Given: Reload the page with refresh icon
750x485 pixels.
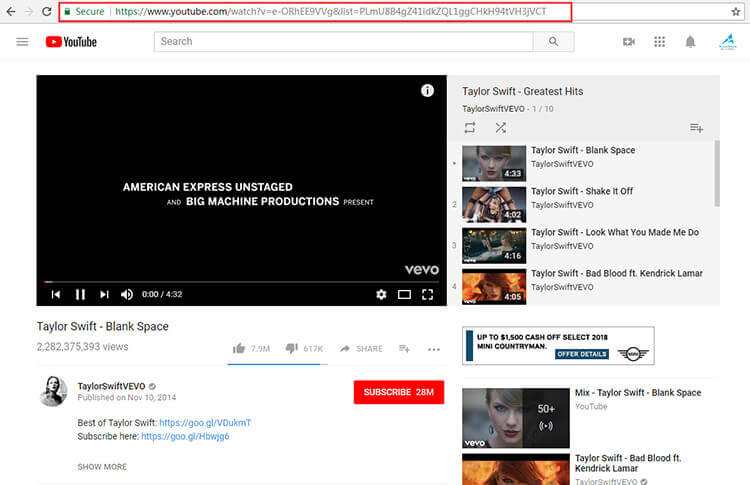Looking at the screenshot, I should pos(46,11).
